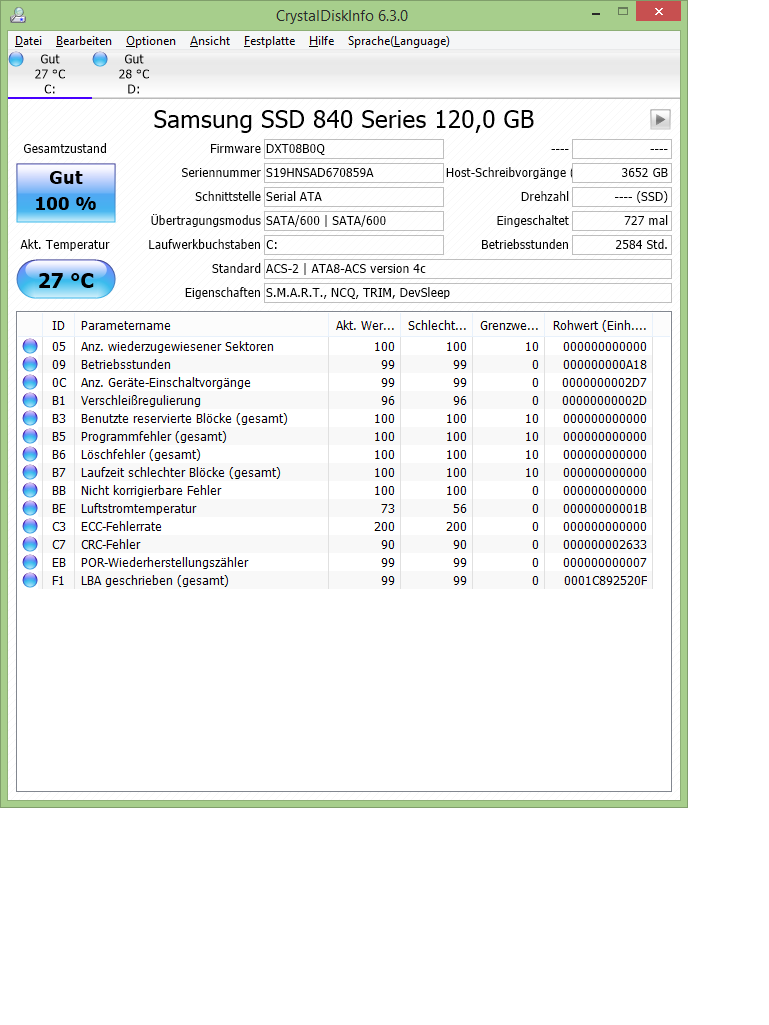Click status circle for LBA geschrieben row
This screenshot has height=1025, width=769.
(x=30, y=580)
